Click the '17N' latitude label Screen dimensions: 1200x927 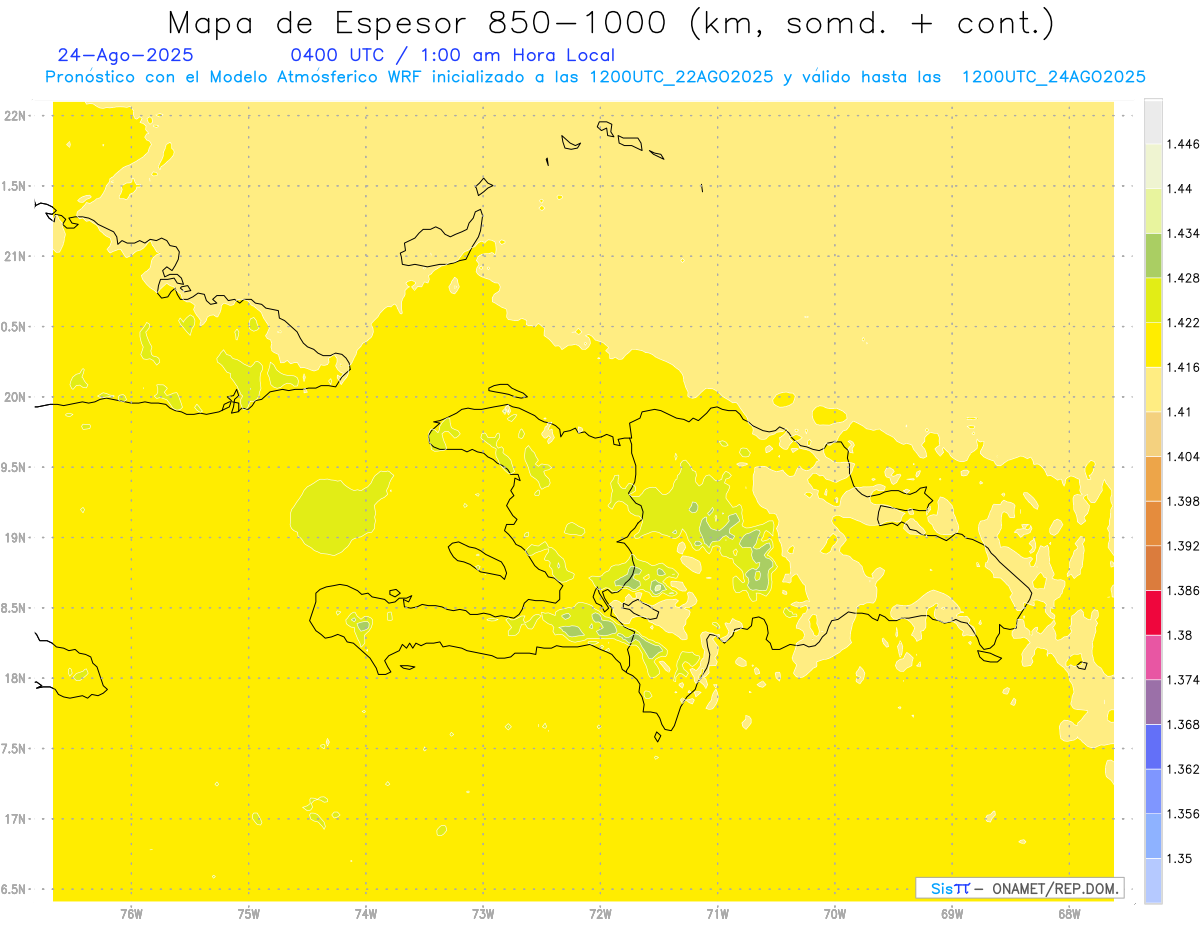coord(16,819)
